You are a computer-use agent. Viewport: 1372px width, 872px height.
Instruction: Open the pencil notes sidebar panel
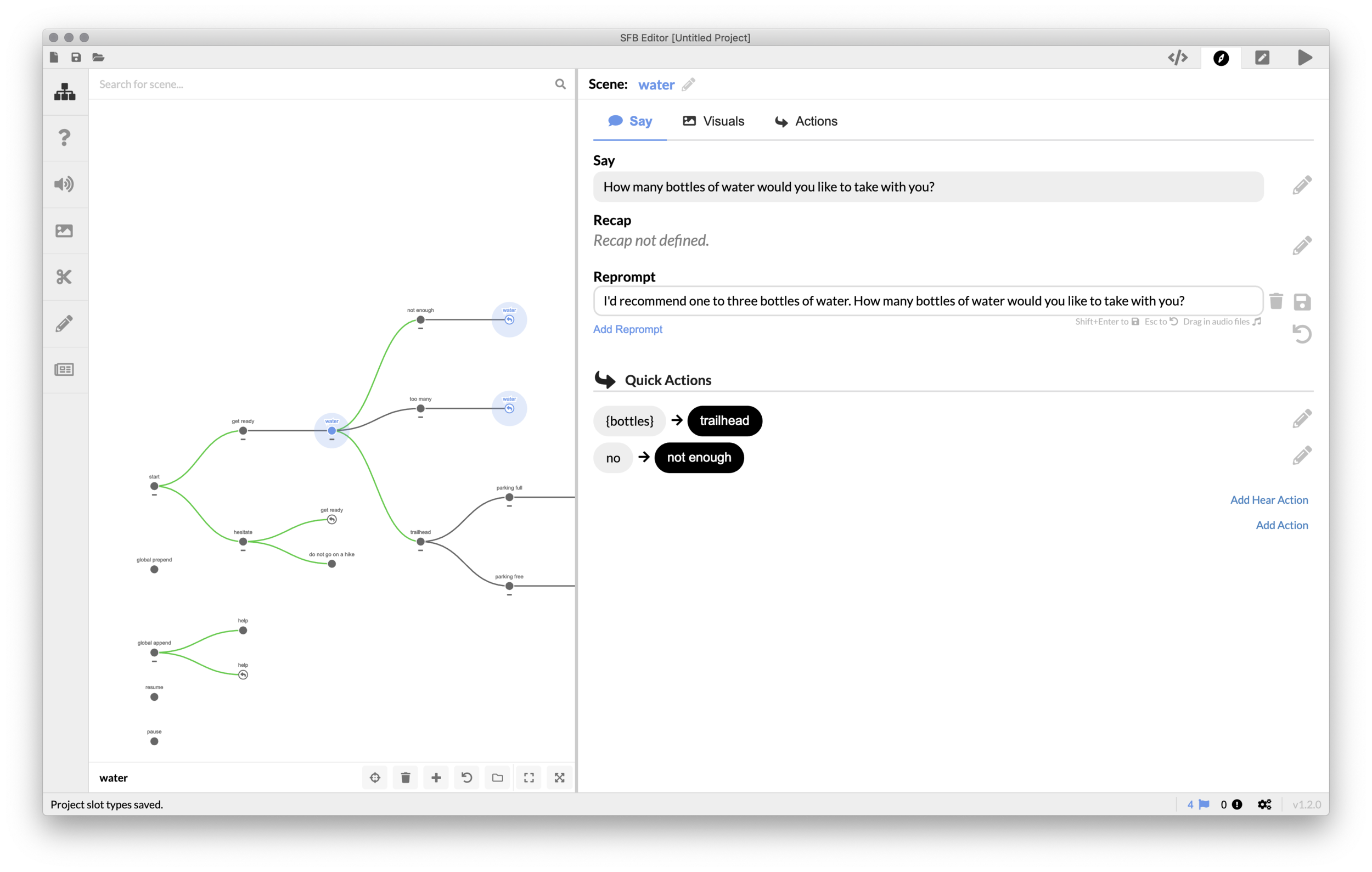64,324
